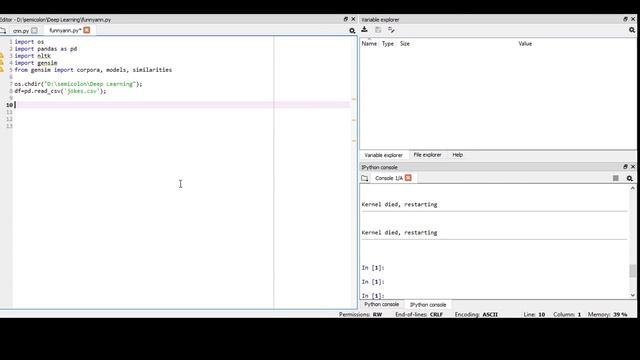This screenshot has height=360, width=640.
Task: Click the 'import nltk' code line
Action: 33,56
